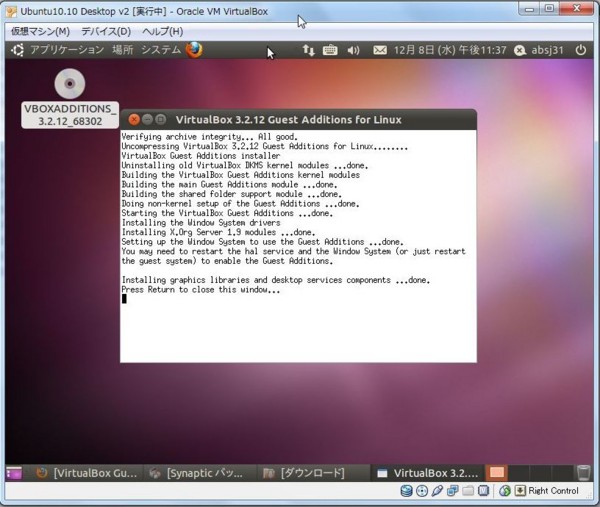Click inside the terminal output area
The width and height of the screenshot is (600, 507).
[x=298, y=246]
